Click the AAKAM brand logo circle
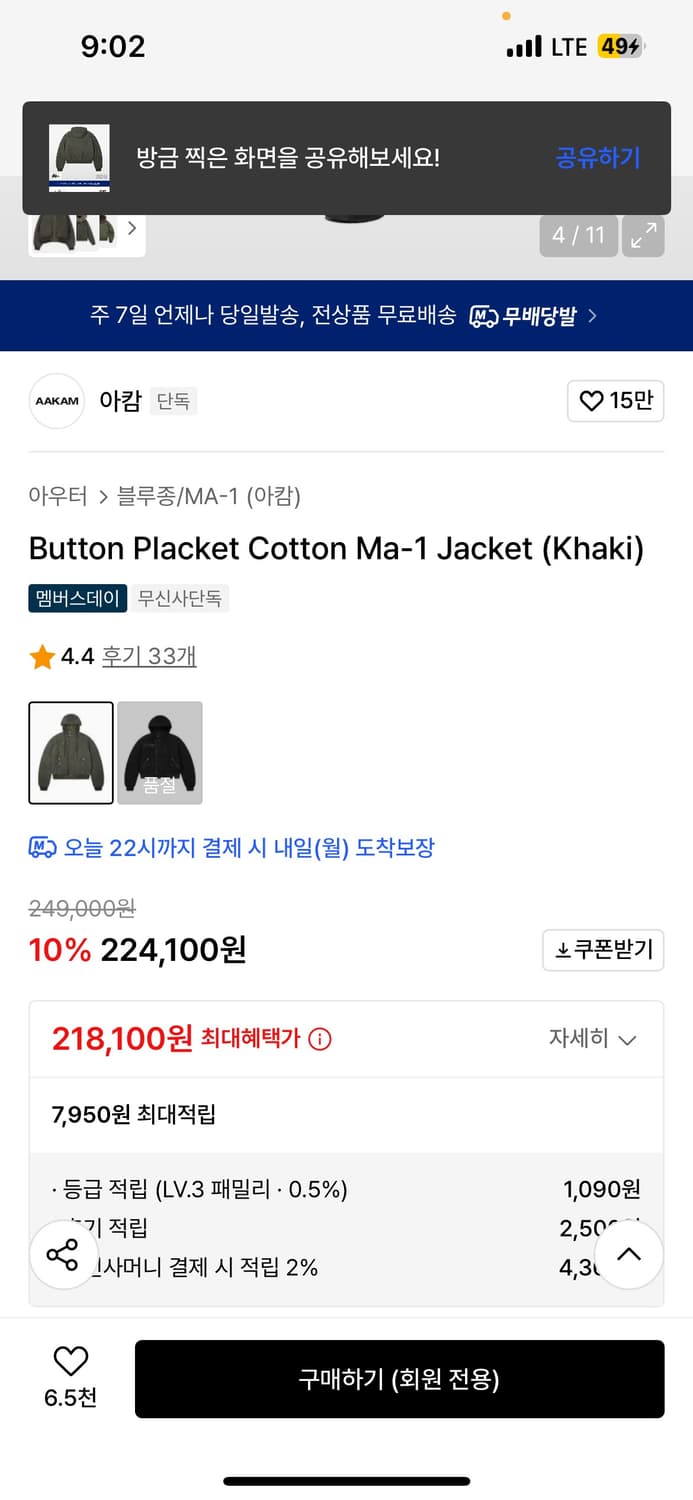 [x=56, y=400]
